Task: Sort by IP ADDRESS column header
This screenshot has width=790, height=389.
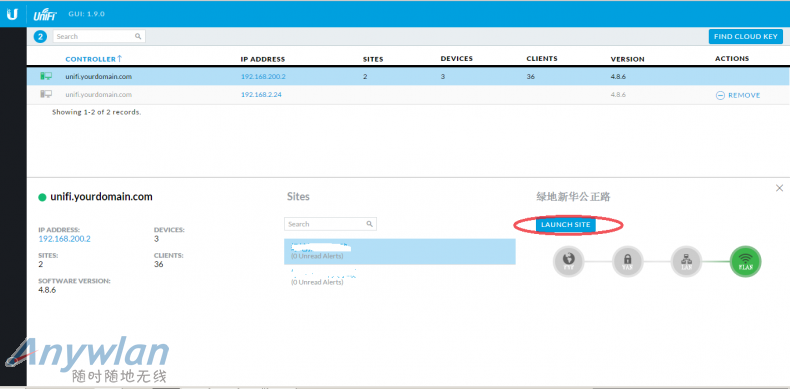Action: 263,59
